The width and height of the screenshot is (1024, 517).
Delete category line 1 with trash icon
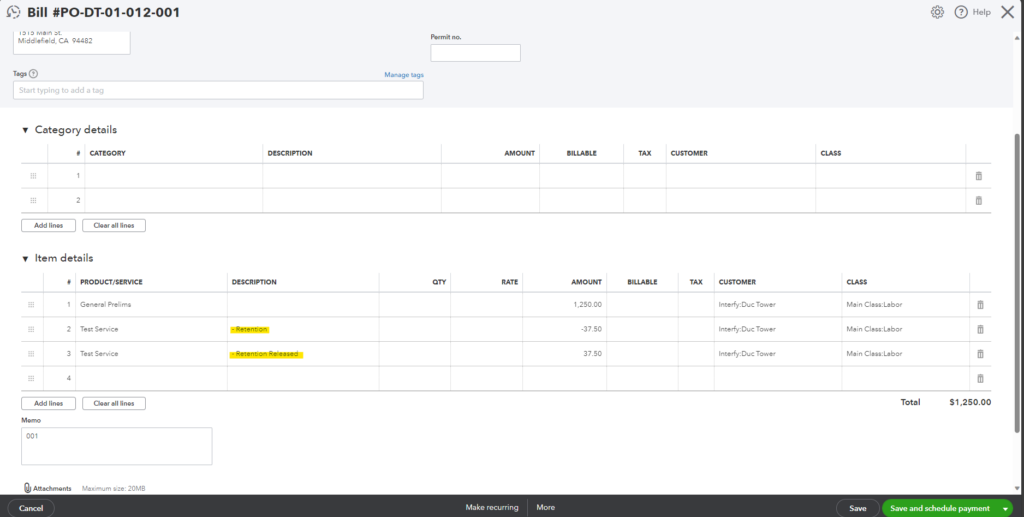point(979,176)
